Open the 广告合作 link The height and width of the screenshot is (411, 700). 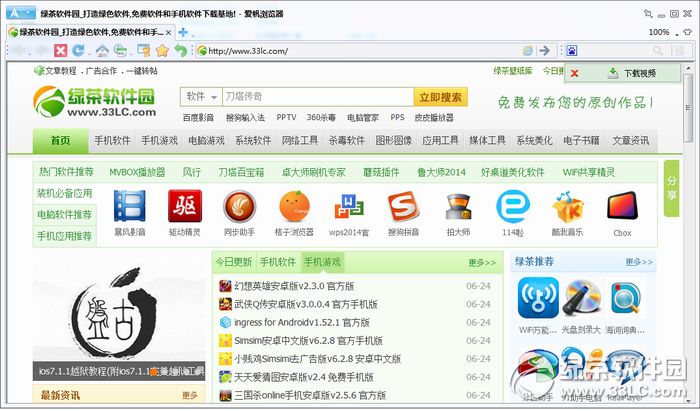tap(101, 71)
